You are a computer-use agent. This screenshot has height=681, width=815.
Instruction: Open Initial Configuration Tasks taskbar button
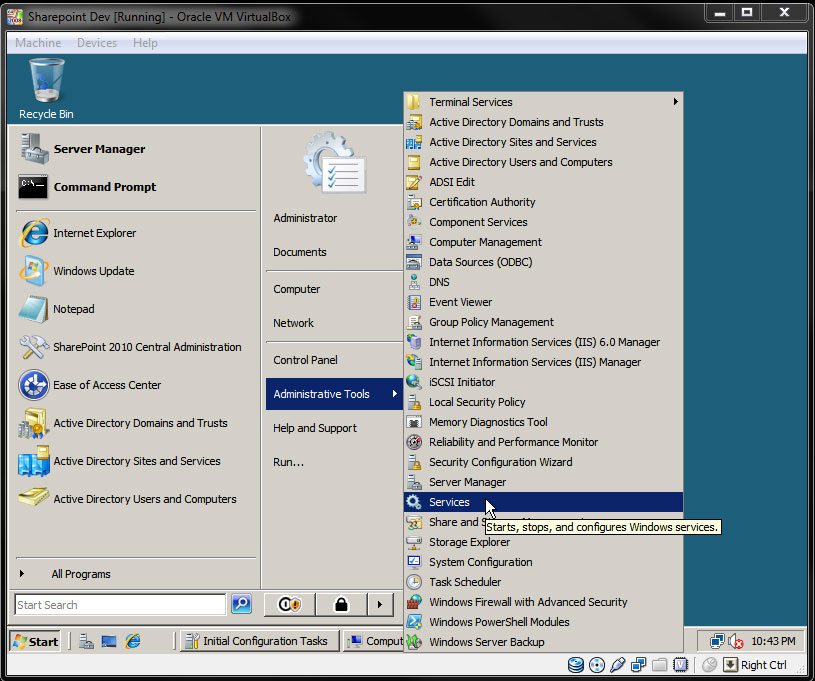260,641
